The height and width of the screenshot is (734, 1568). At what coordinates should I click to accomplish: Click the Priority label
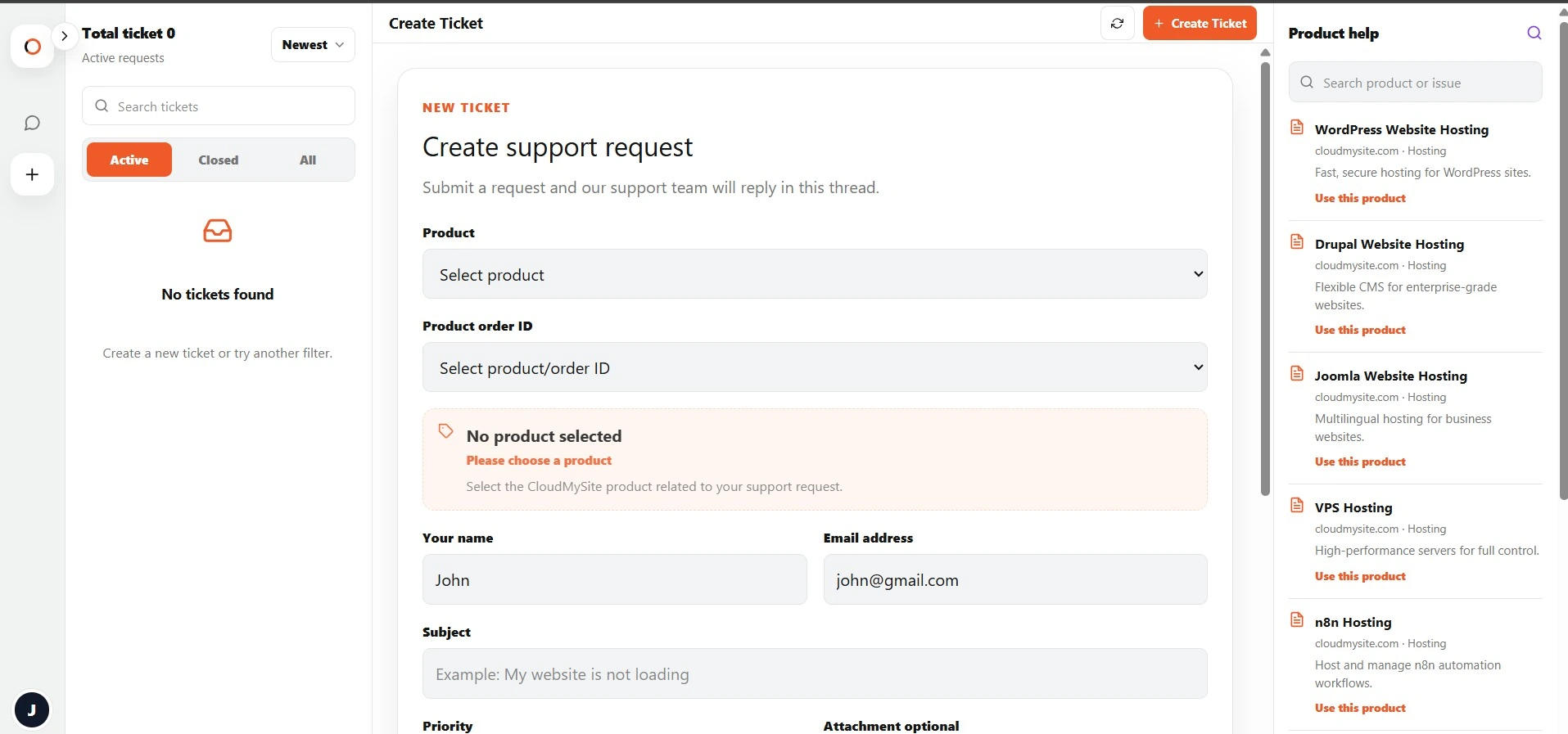click(x=448, y=726)
